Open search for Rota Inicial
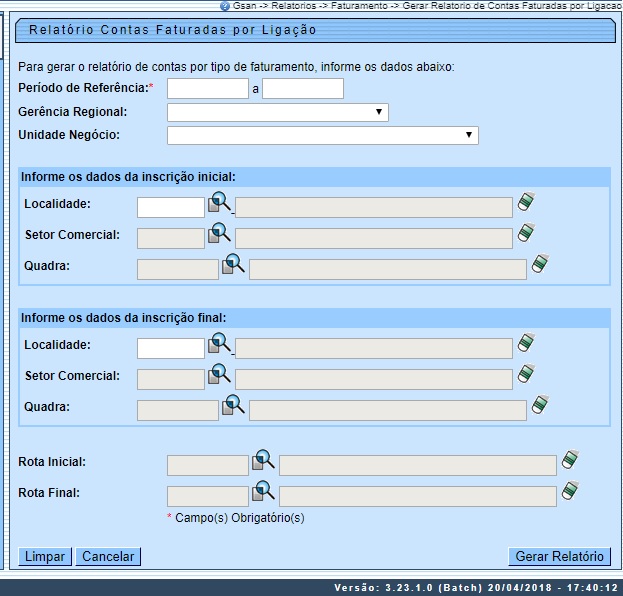The height and width of the screenshot is (596, 623). coord(263,460)
